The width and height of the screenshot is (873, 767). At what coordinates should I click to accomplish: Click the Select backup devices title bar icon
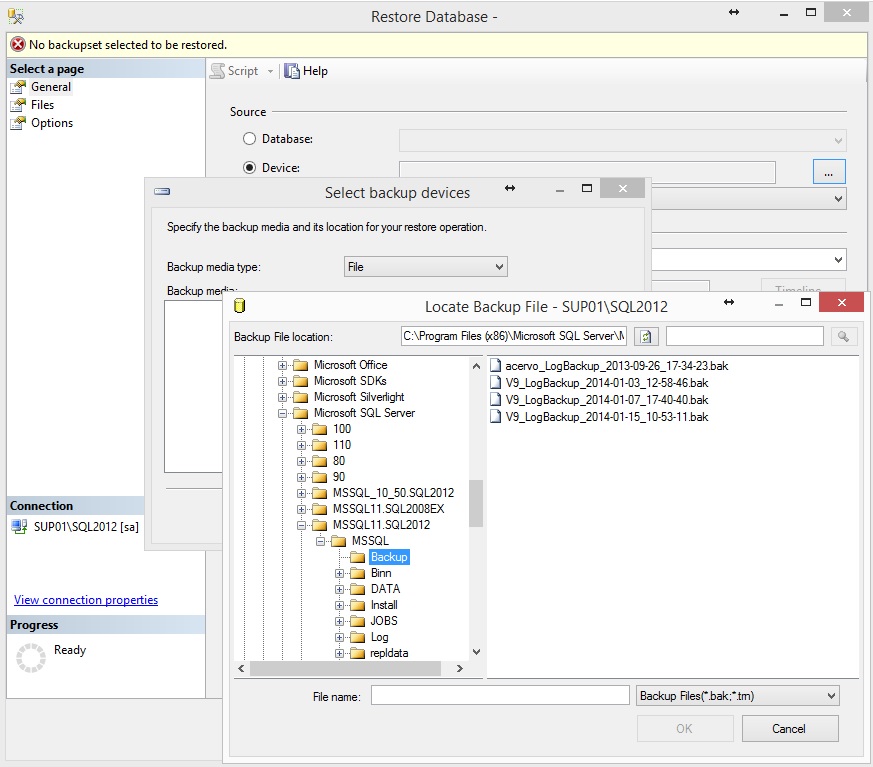tap(162, 191)
